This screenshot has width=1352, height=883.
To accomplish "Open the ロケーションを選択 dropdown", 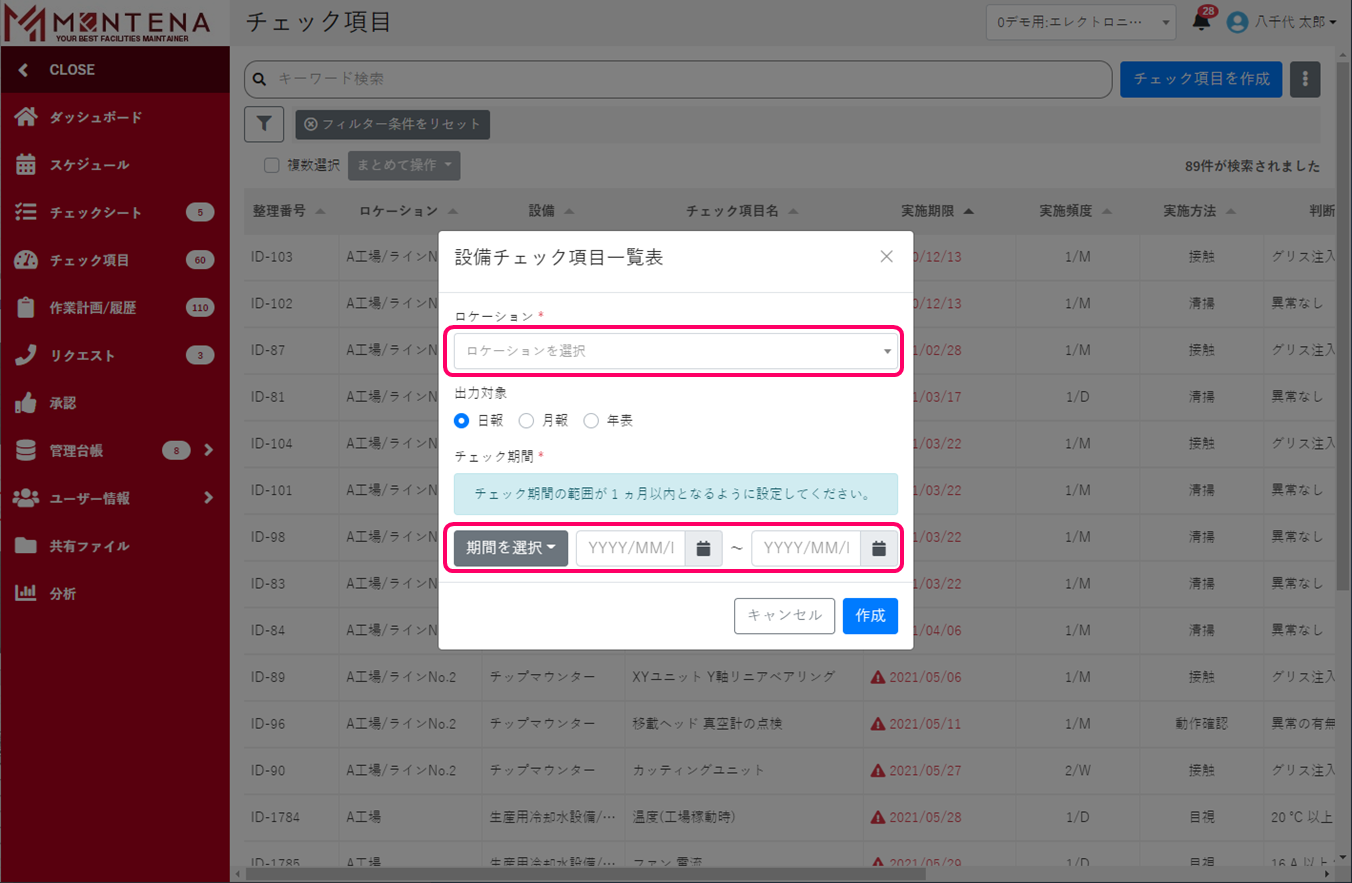I will tap(675, 351).
